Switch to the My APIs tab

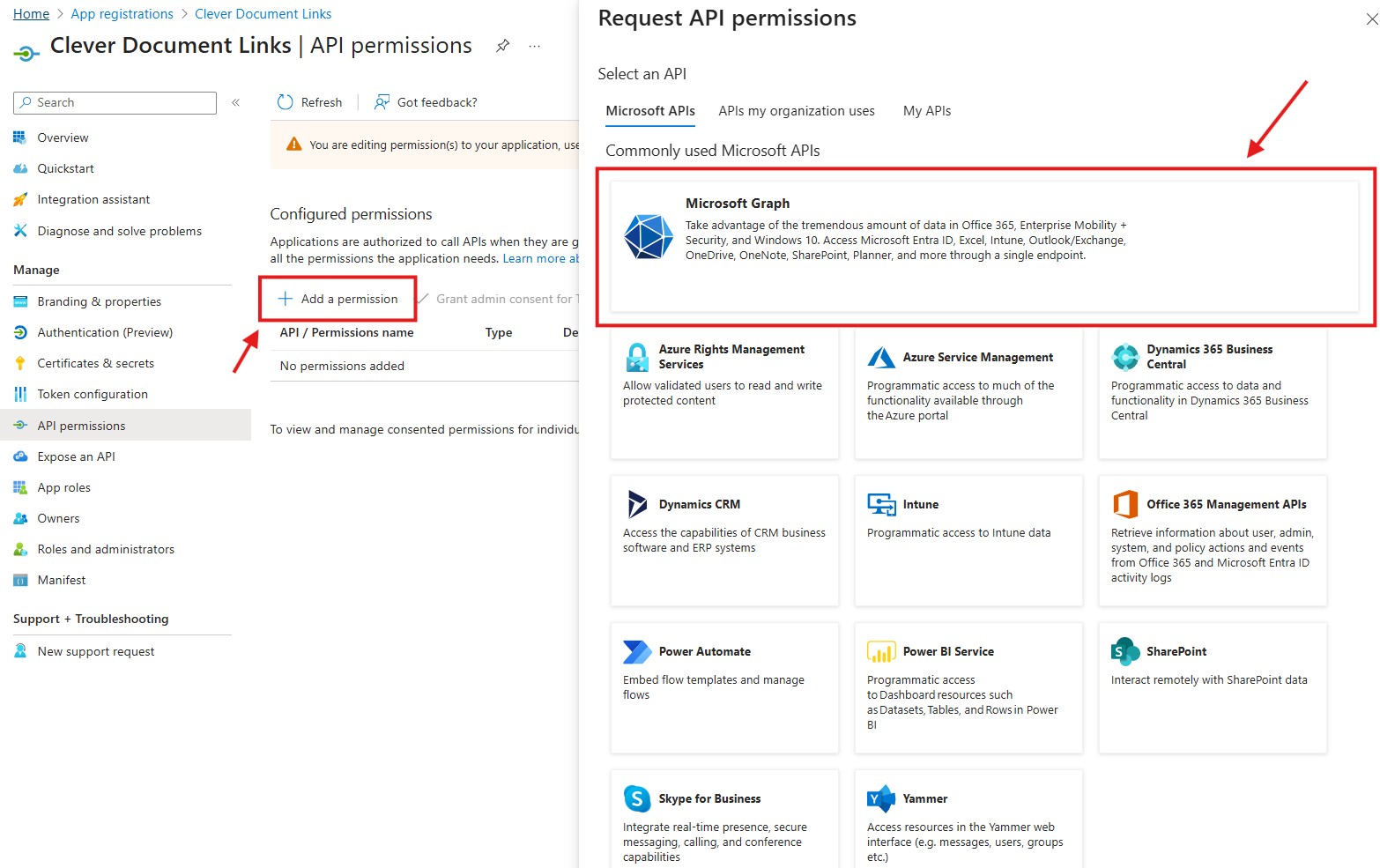(927, 111)
